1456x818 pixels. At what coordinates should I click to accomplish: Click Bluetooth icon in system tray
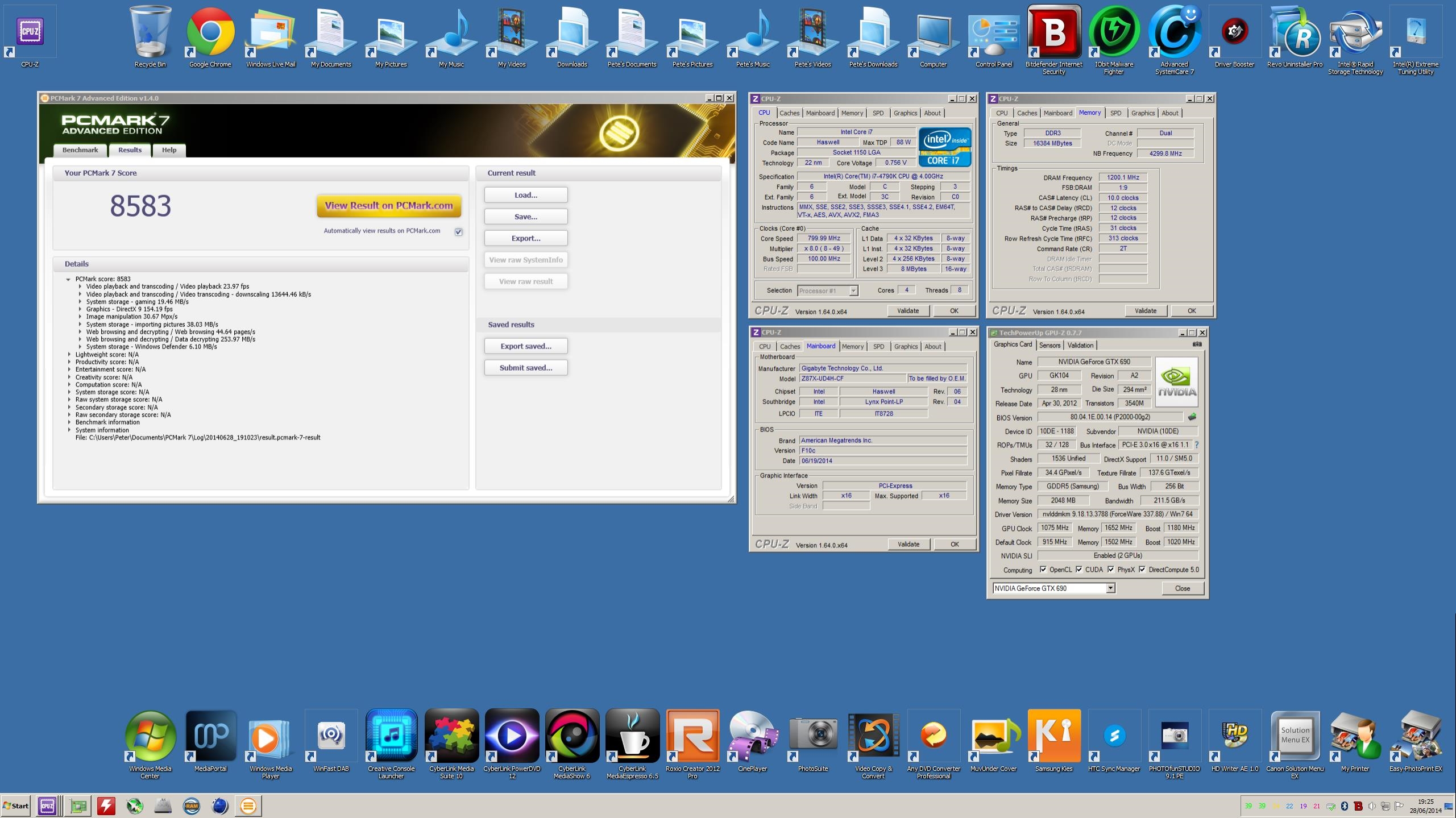pyautogui.click(x=1345, y=806)
